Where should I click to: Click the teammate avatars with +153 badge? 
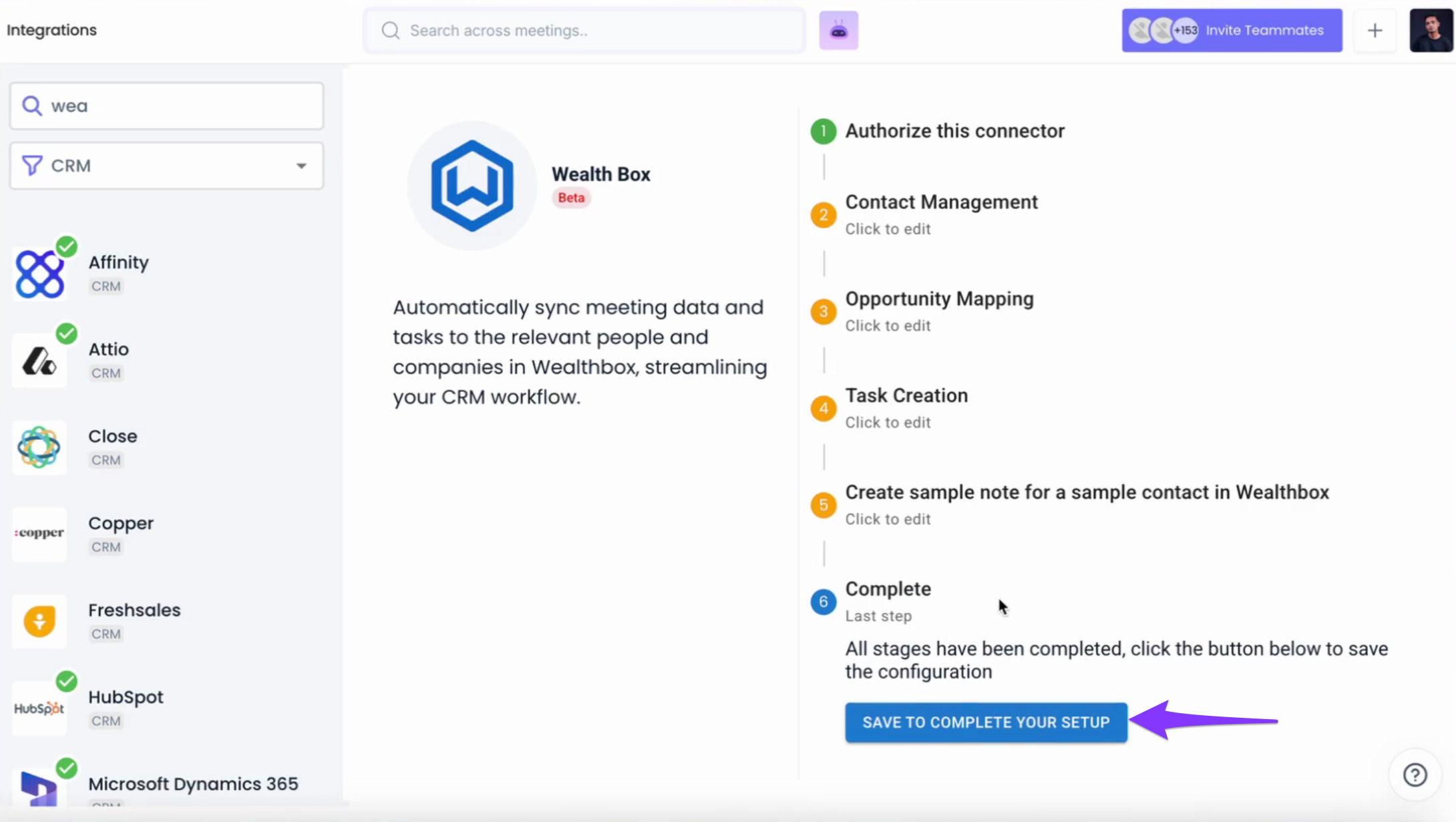[x=1163, y=31]
